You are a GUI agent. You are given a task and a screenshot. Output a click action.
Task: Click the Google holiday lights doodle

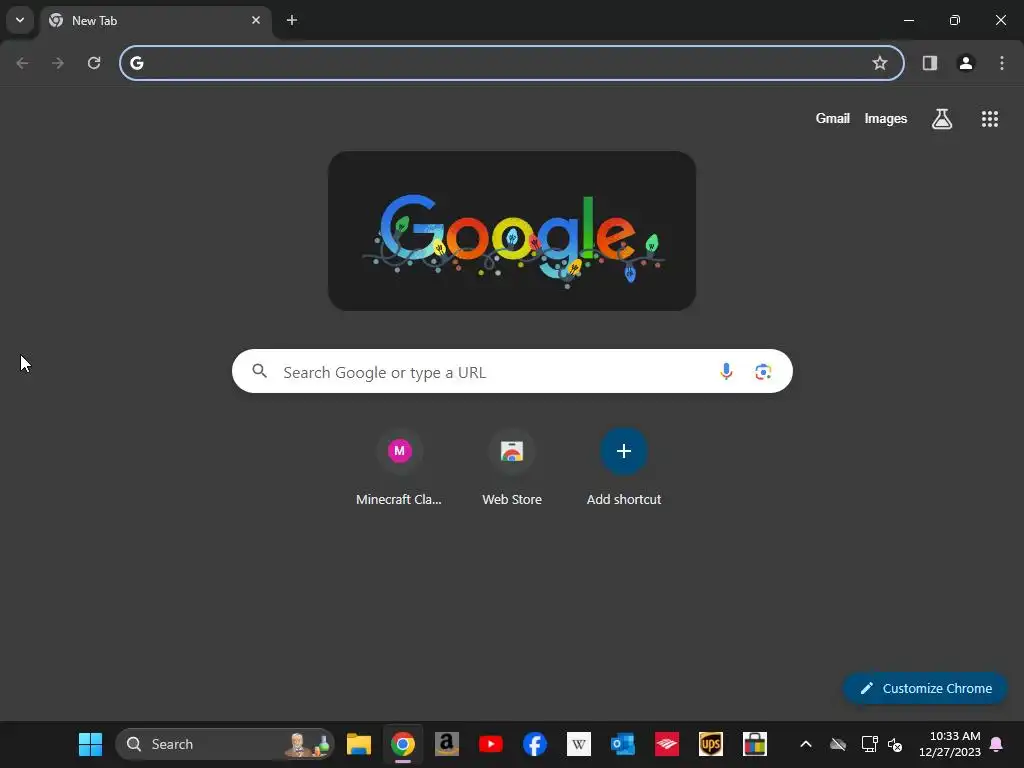512,231
